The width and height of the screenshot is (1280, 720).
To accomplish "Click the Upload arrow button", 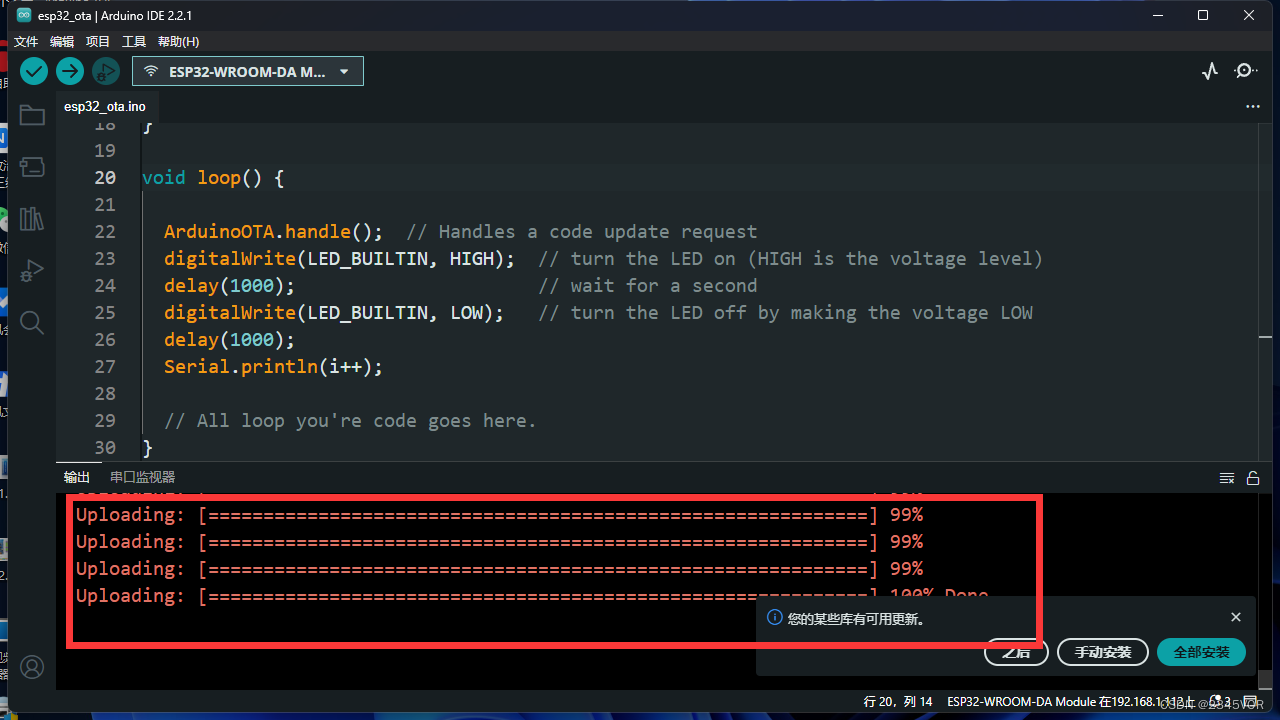I will click(x=69, y=71).
